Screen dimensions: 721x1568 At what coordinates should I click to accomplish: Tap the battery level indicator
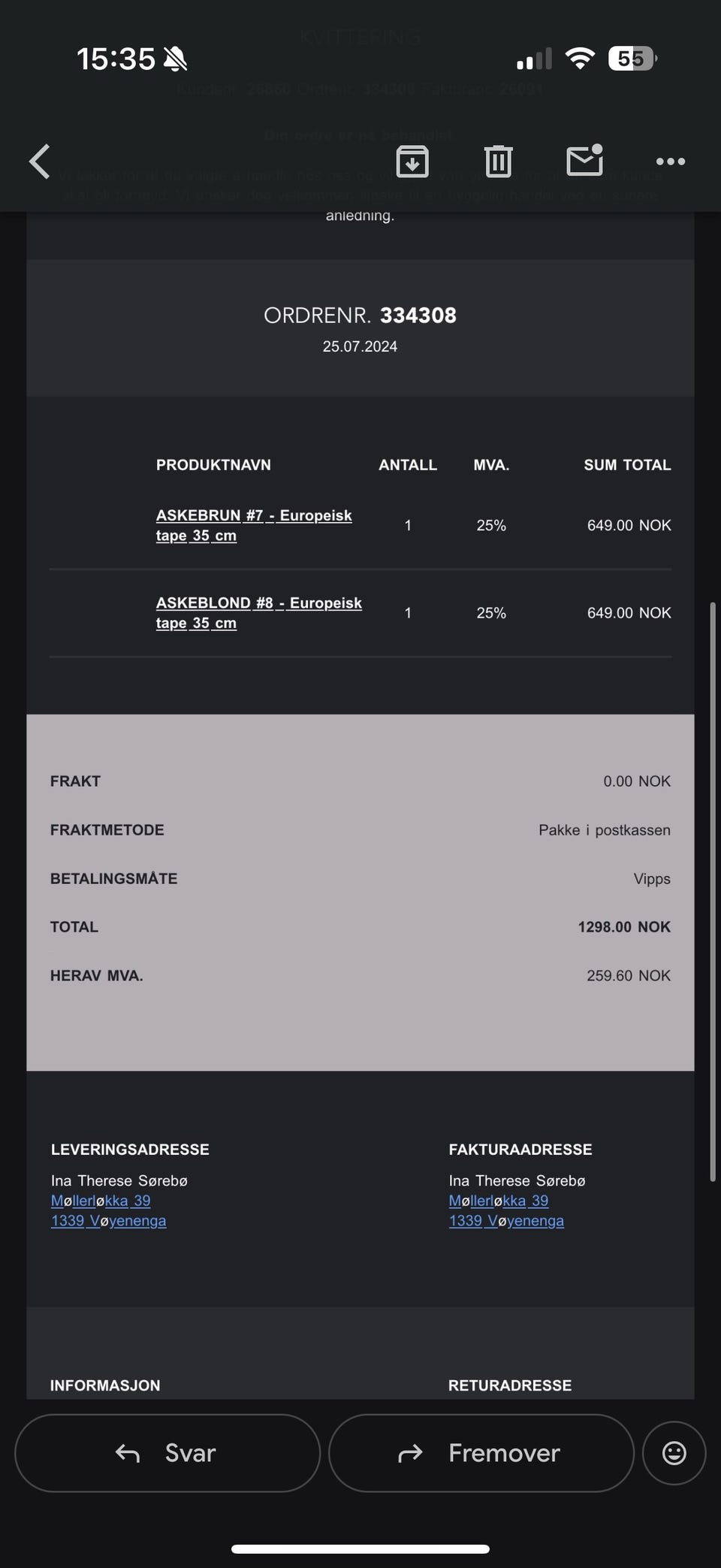point(632,59)
